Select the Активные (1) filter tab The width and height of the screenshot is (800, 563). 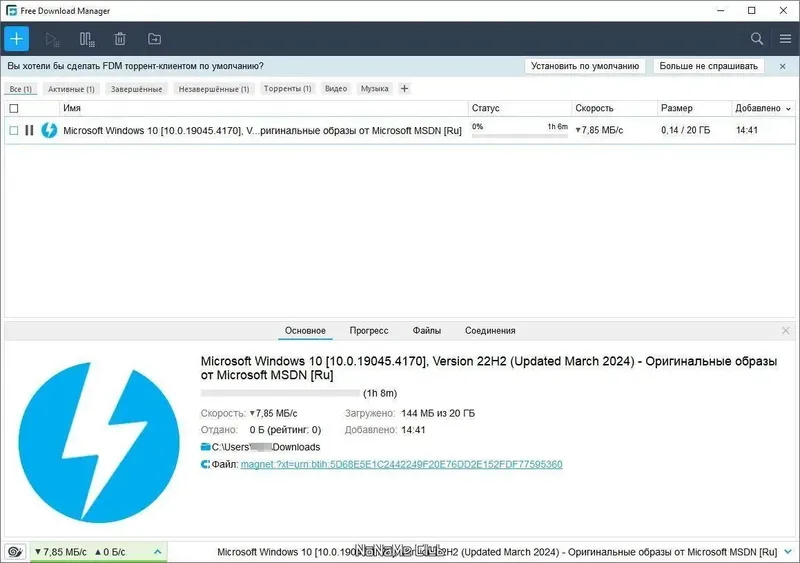click(71, 89)
